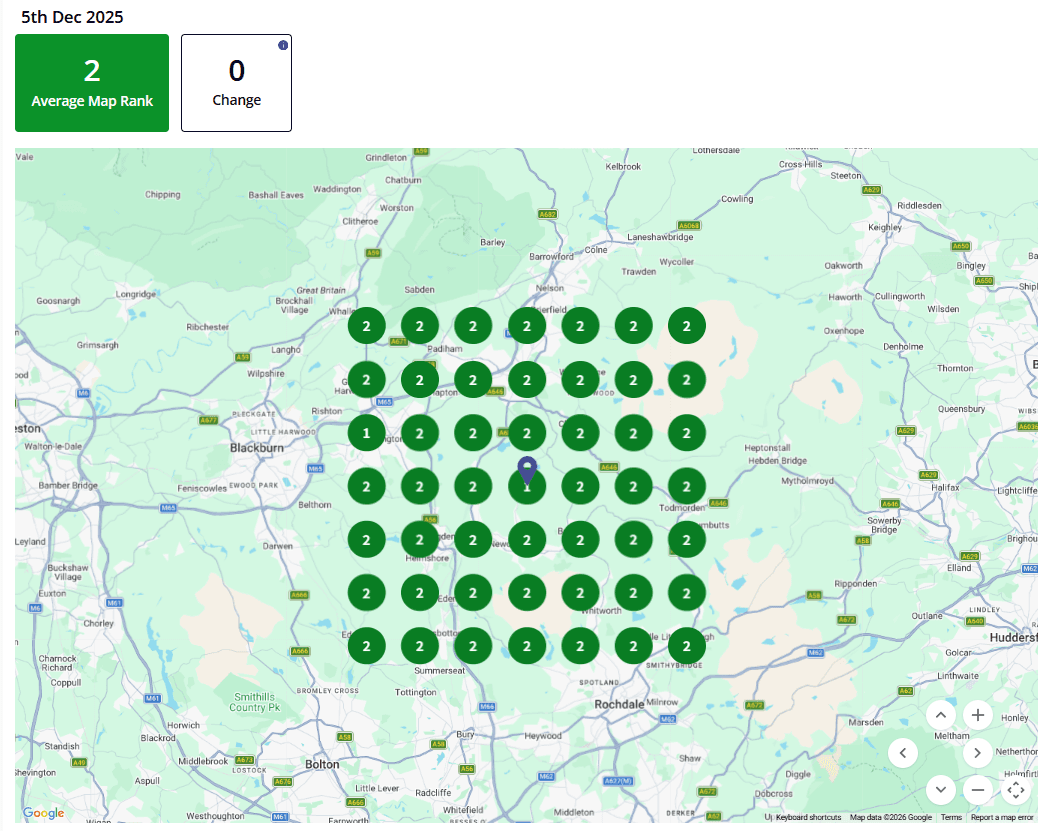Toggle the map camera controls button
This screenshot has height=831, width=1046.
point(1016,790)
